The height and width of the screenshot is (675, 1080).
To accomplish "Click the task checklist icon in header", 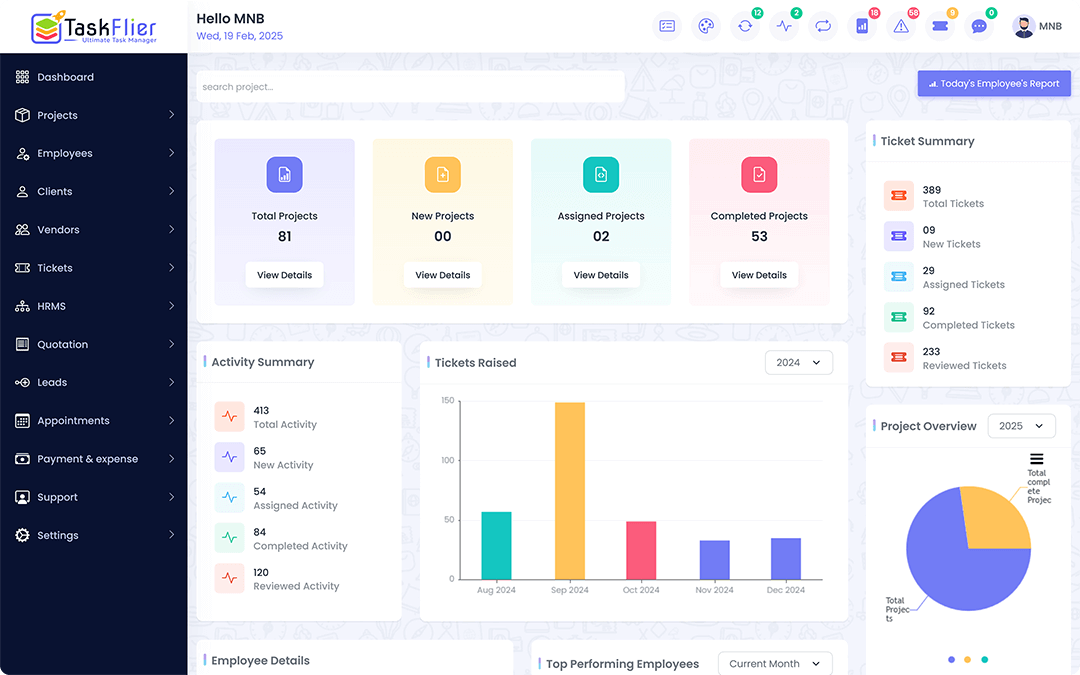I will click(x=667, y=27).
